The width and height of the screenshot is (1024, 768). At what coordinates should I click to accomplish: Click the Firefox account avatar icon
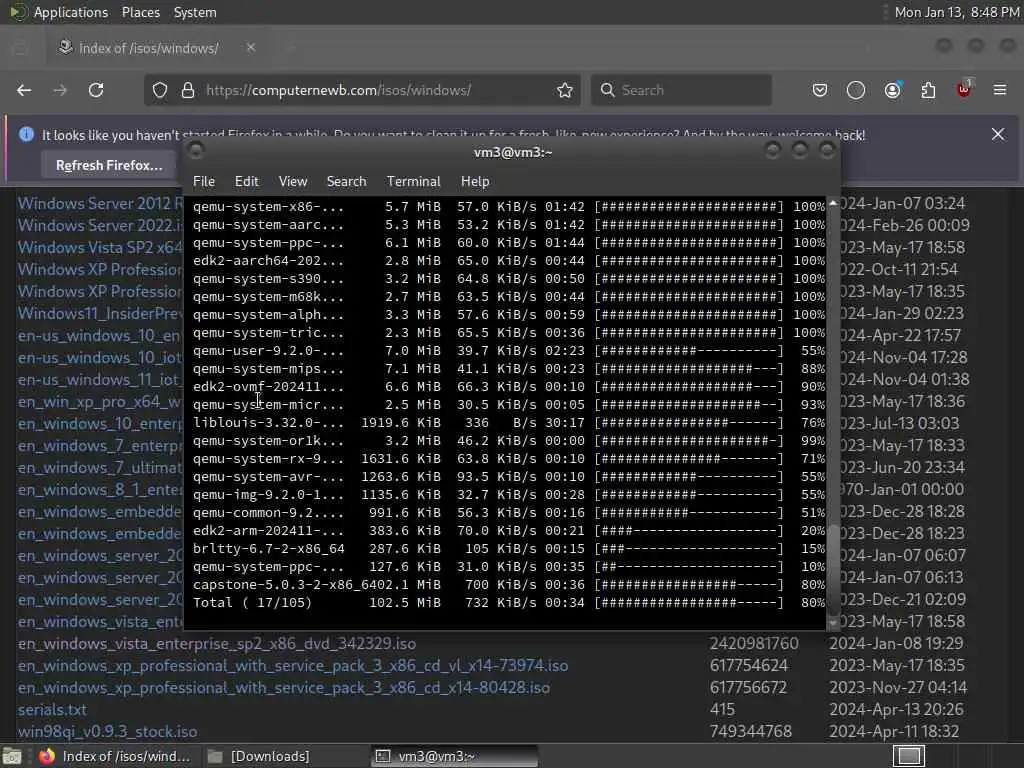[x=893, y=90]
